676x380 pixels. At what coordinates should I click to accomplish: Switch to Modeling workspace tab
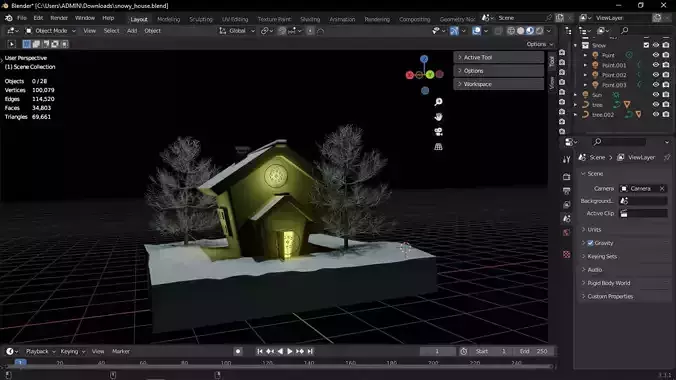click(x=169, y=19)
